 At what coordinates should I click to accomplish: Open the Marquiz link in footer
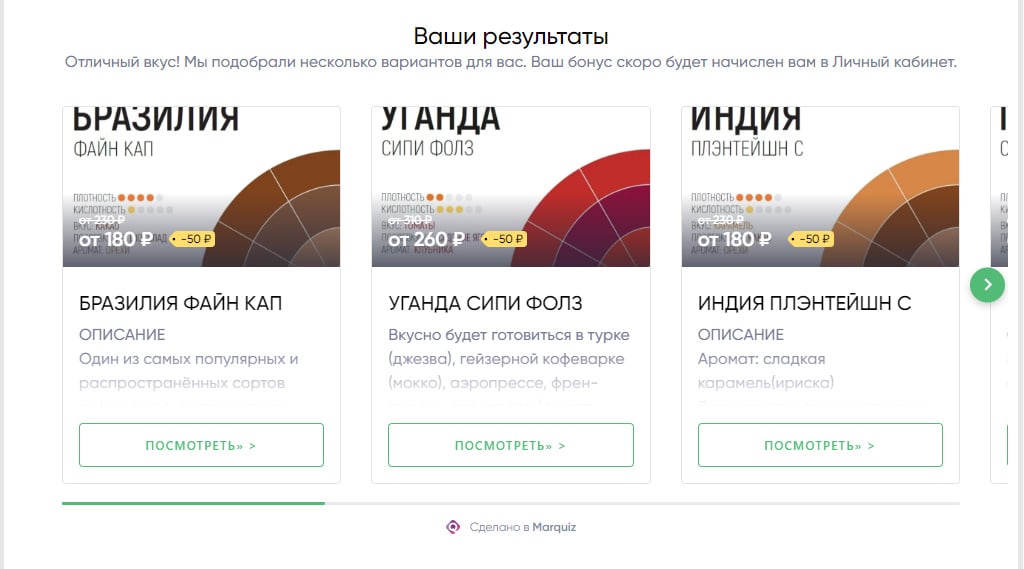tap(554, 527)
